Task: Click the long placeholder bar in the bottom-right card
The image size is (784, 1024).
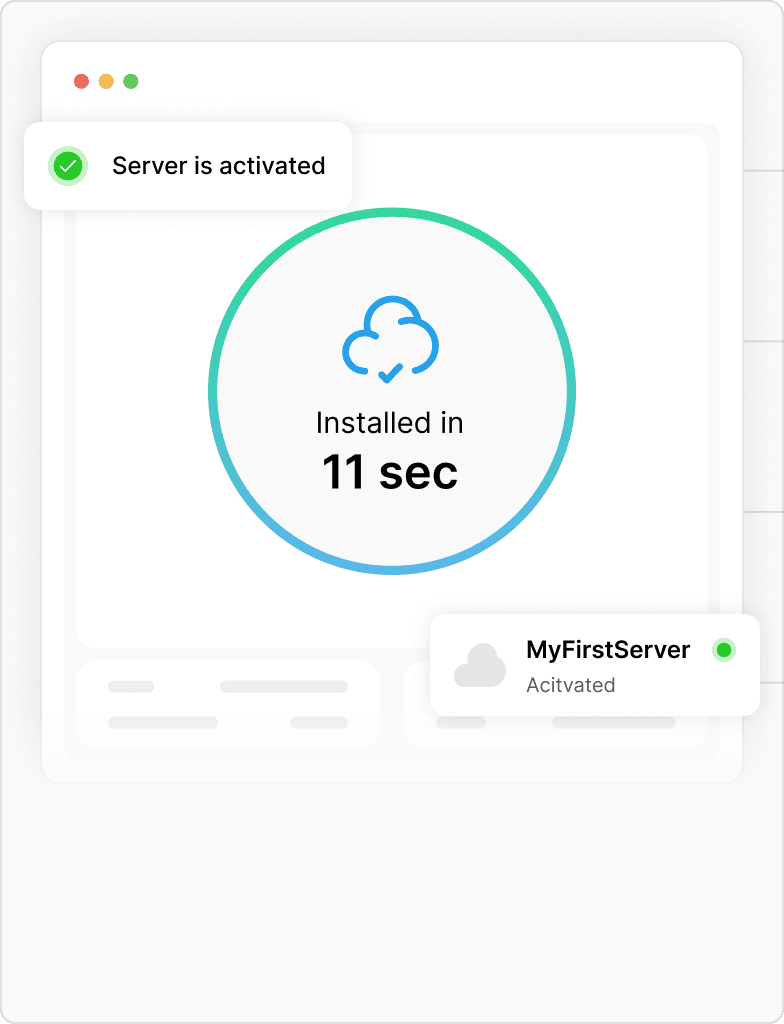Action: pyautogui.click(x=614, y=722)
